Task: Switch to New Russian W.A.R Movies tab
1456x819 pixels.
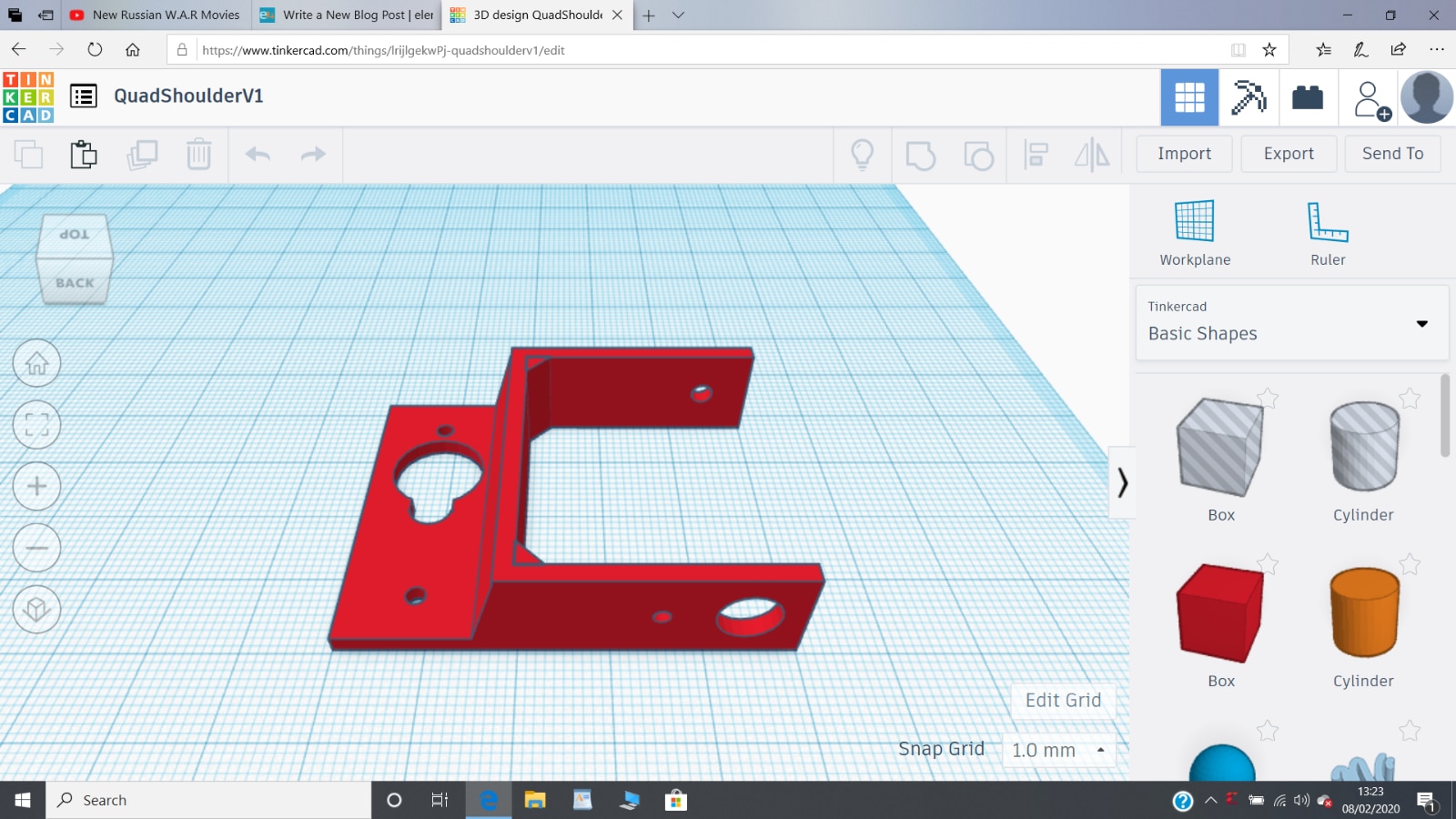Action: click(156, 15)
